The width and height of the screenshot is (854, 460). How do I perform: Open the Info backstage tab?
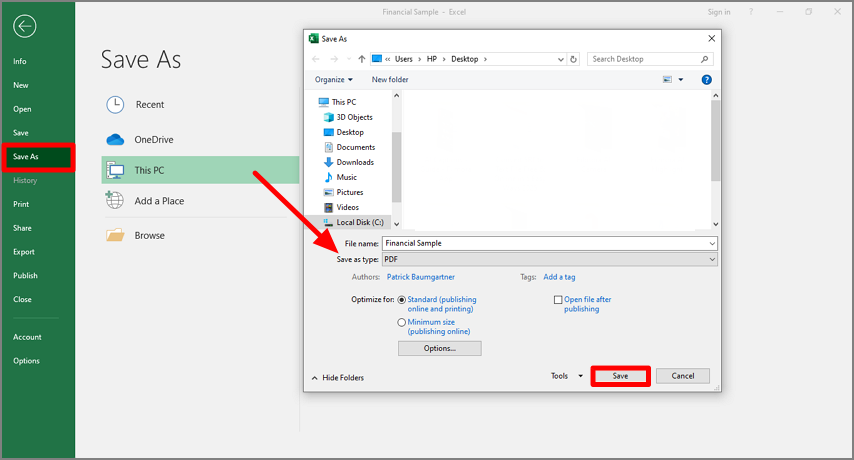pos(20,62)
